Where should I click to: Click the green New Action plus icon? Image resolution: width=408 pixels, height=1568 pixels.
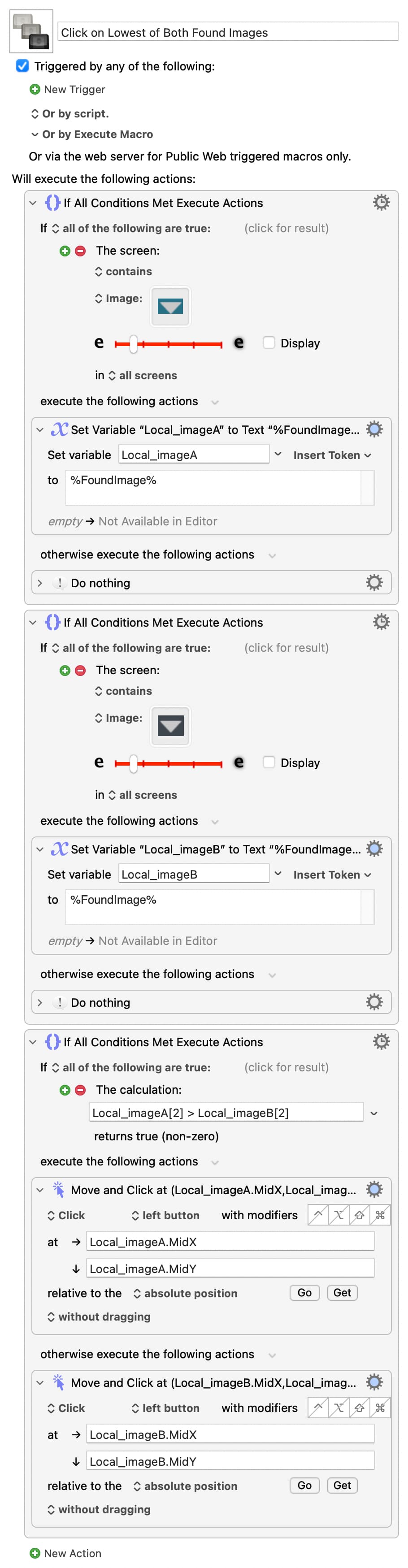coord(35,1553)
